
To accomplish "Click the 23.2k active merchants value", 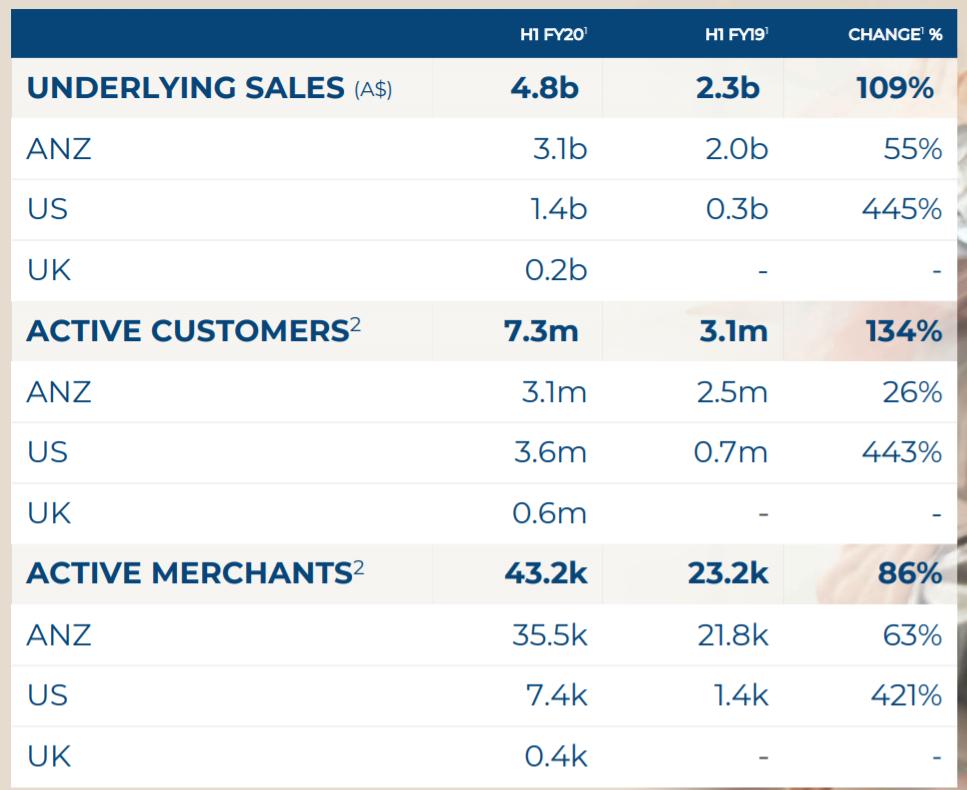I will (727, 574).
